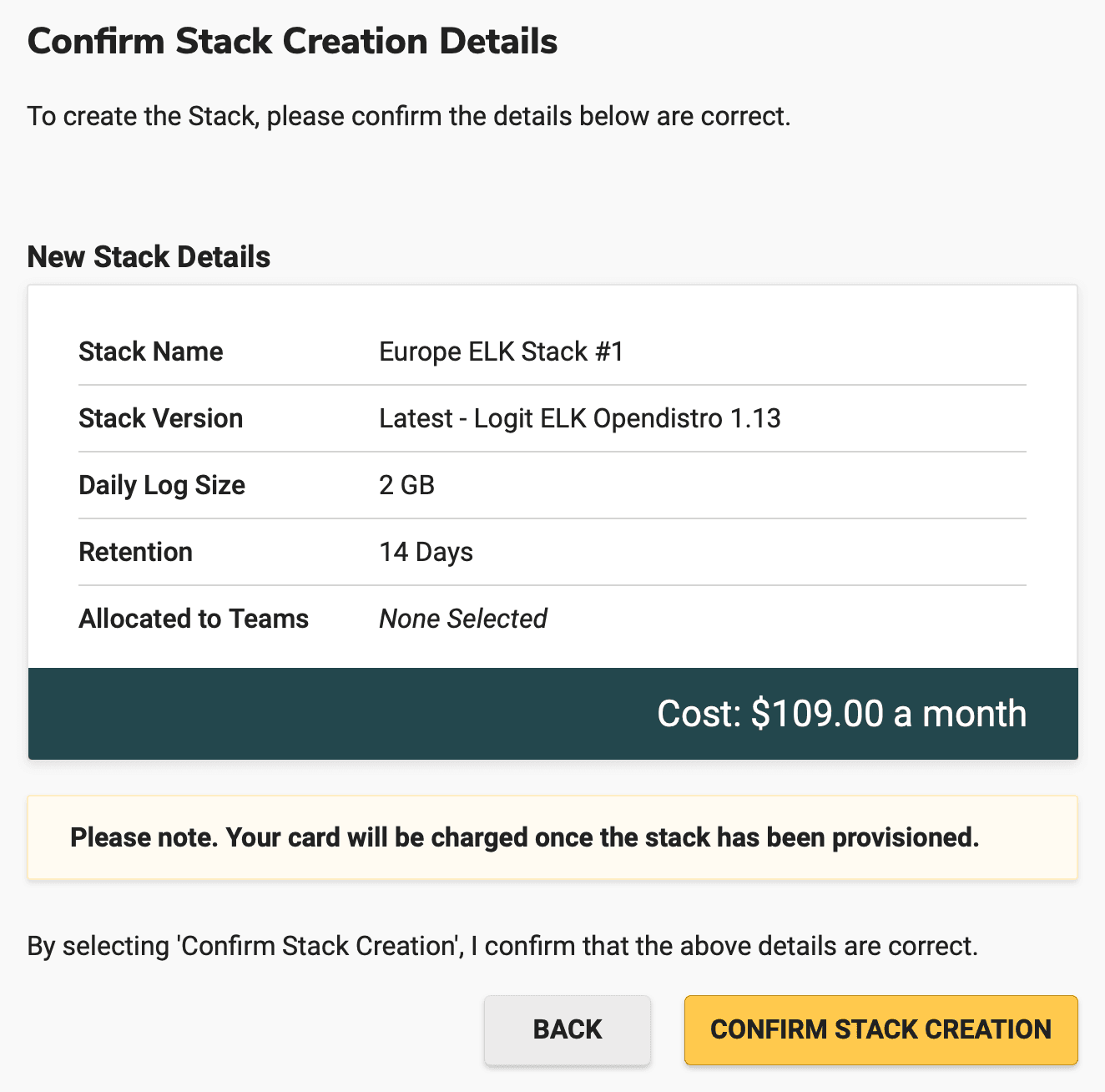
Task: Click the Allocated to Teams label
Action: pyautogui.click(x=194, y=619)
